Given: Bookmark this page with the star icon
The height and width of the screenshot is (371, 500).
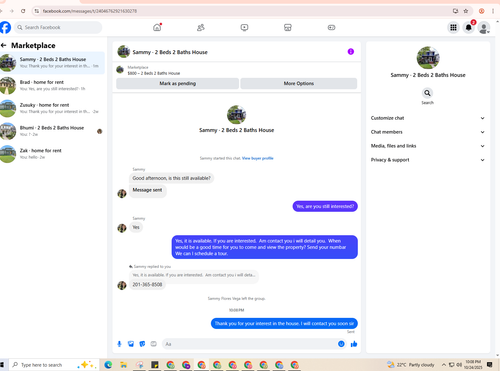Looking at the screenshot, I should pyautogui.click(x=466, y=11).
